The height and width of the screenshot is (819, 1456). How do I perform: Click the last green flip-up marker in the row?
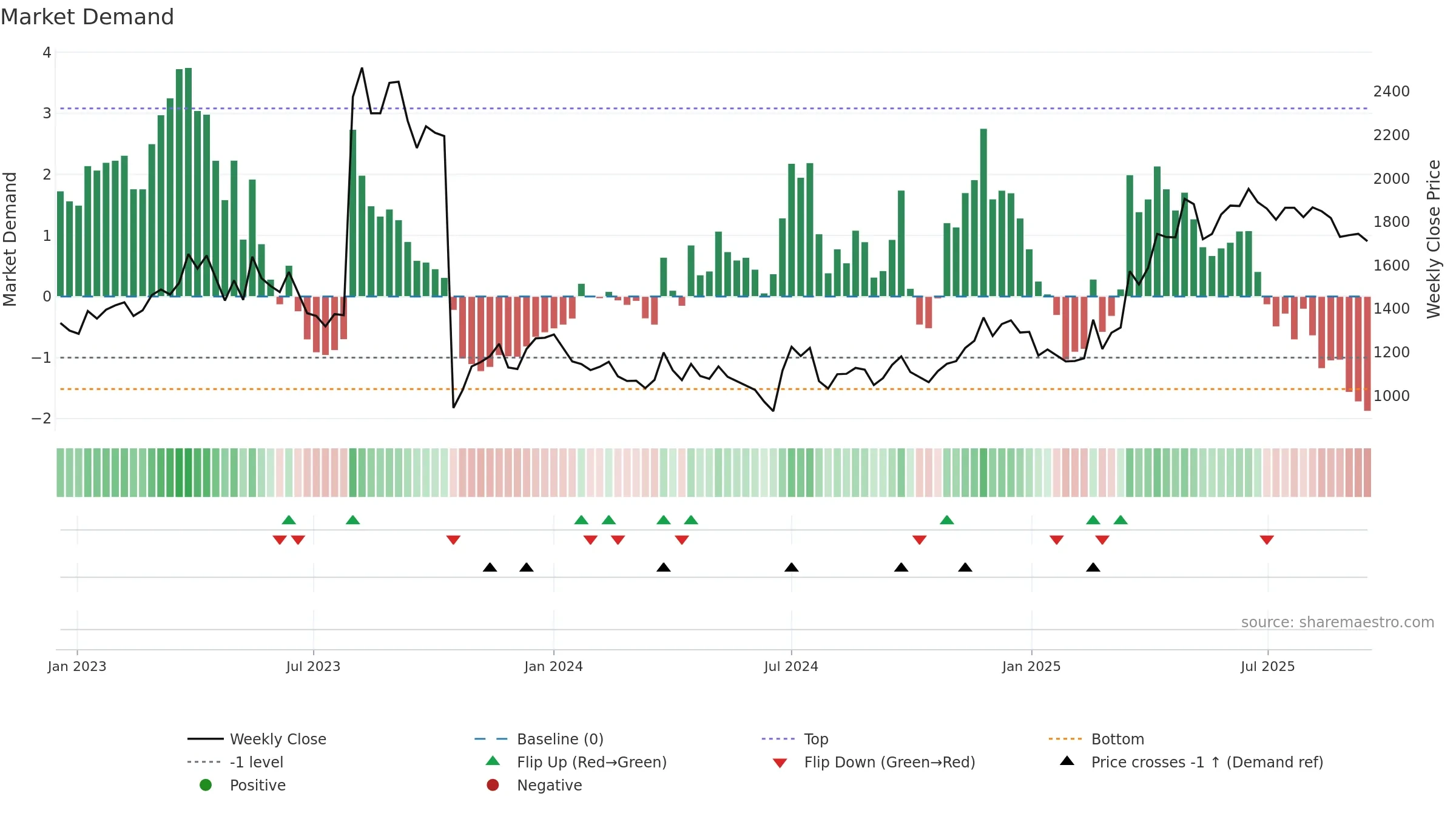pyautogui.click(x=1121, y=520)
